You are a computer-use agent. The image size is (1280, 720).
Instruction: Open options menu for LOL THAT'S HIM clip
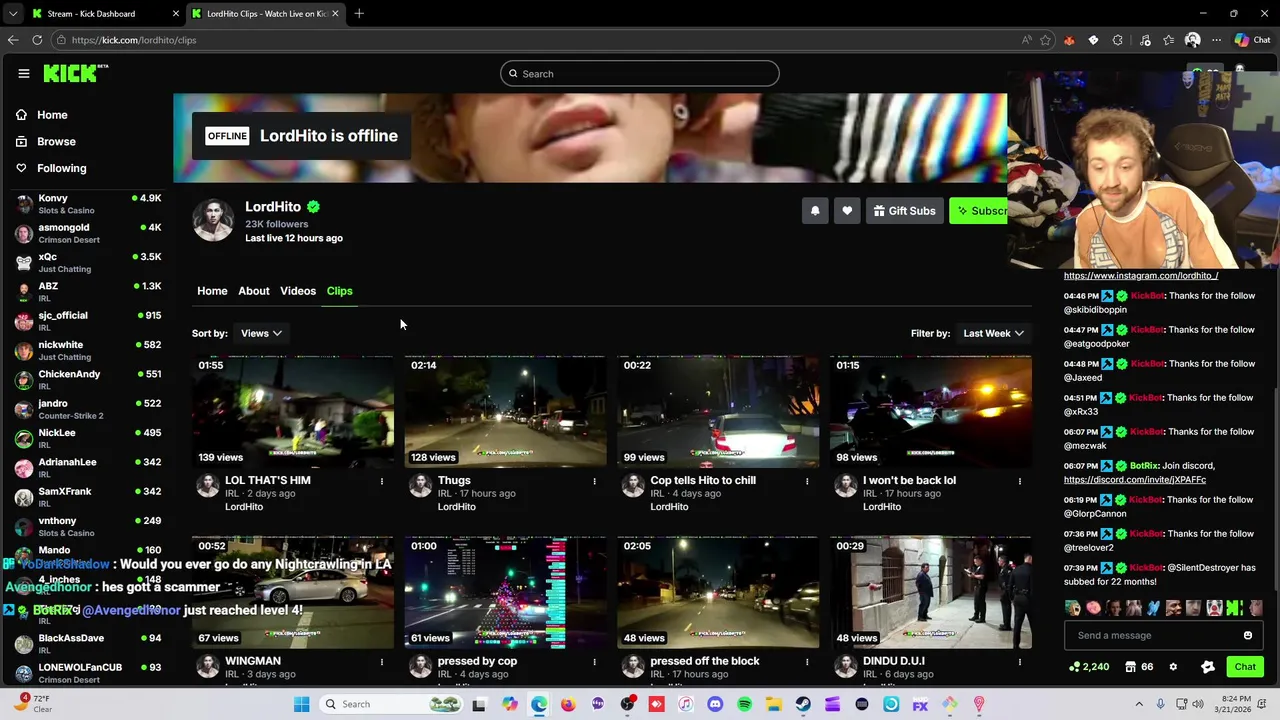[x=382, y=481]
